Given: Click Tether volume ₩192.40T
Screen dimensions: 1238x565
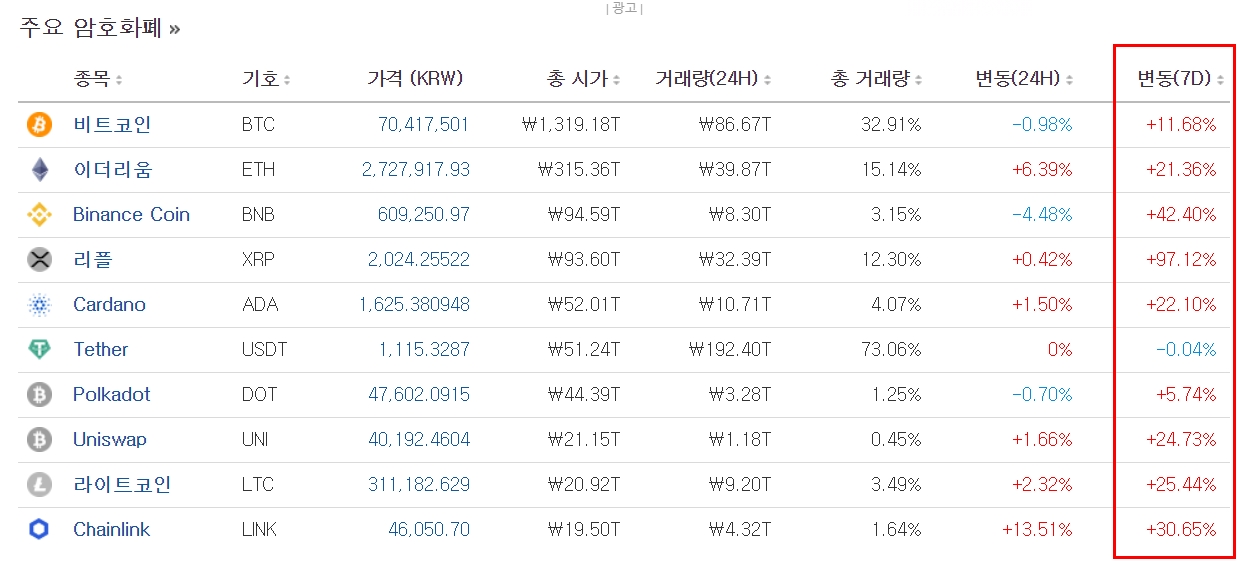Looking at the screenshot, I should click(730, 350).
